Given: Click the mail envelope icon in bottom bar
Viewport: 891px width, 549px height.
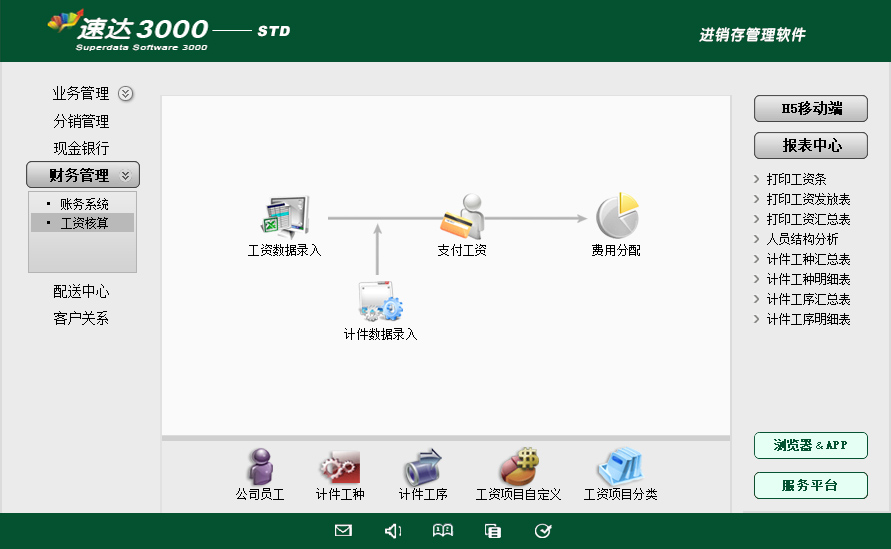Looking at the screenshot, I should (x=343, y=531).
